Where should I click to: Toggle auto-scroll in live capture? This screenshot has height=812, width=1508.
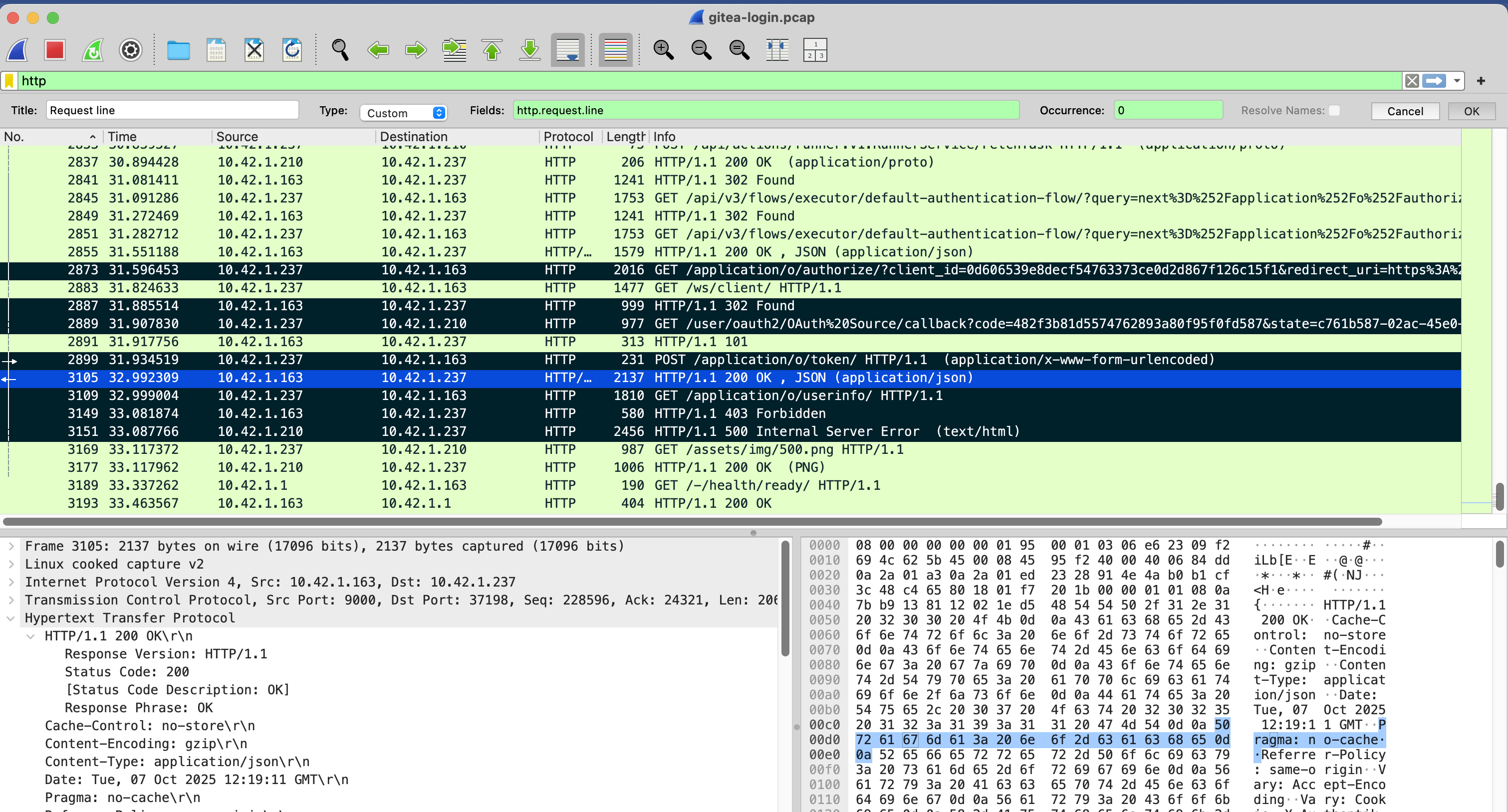pyautogui.click(x=567, y=50)
